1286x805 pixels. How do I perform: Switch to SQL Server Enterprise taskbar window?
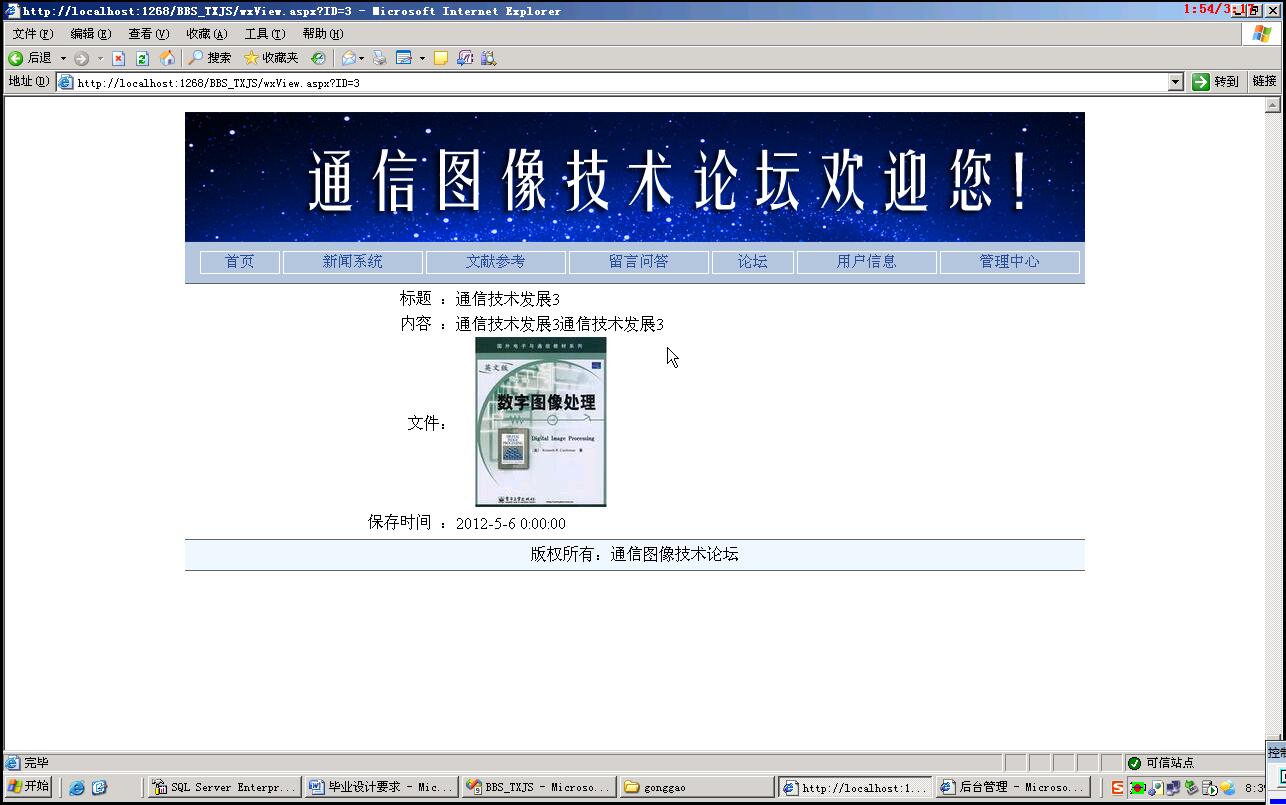[x=224, y=787]
